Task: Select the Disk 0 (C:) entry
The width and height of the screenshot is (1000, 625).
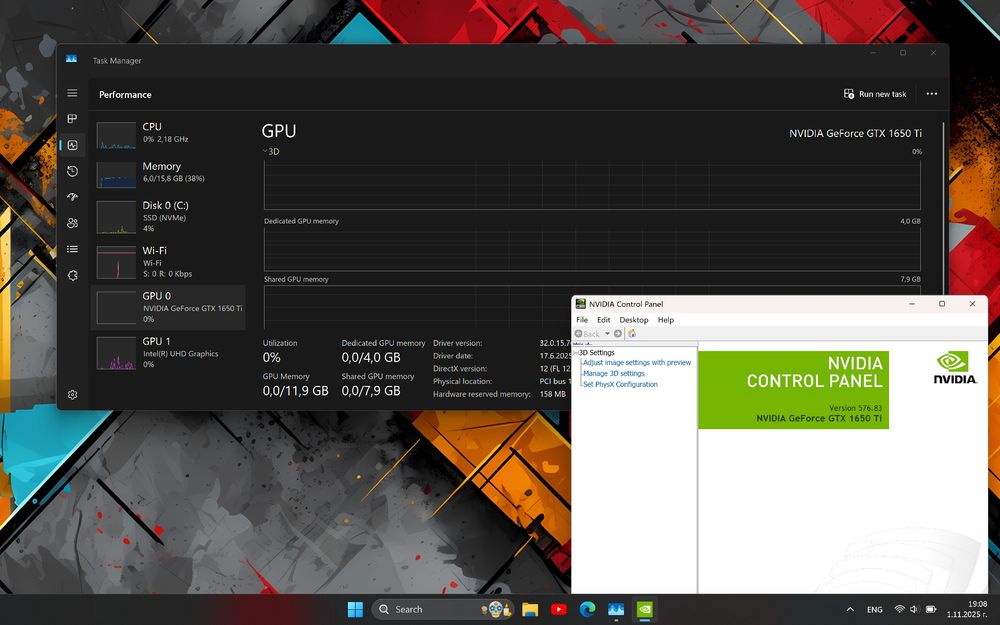Action: (168, 216)
